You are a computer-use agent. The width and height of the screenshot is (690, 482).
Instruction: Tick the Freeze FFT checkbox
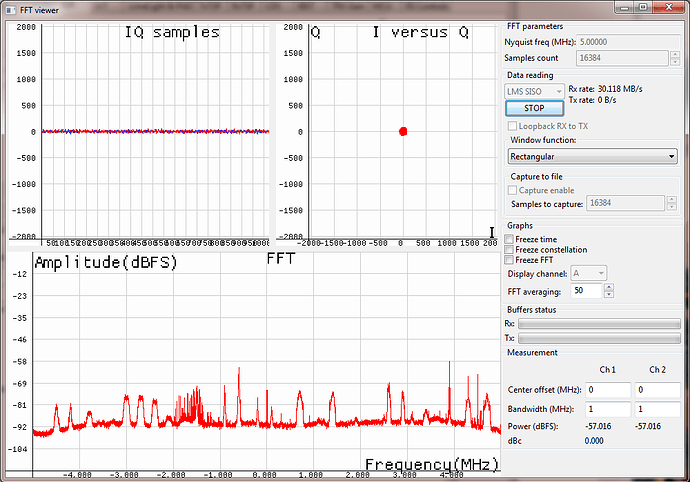(511, 261)
